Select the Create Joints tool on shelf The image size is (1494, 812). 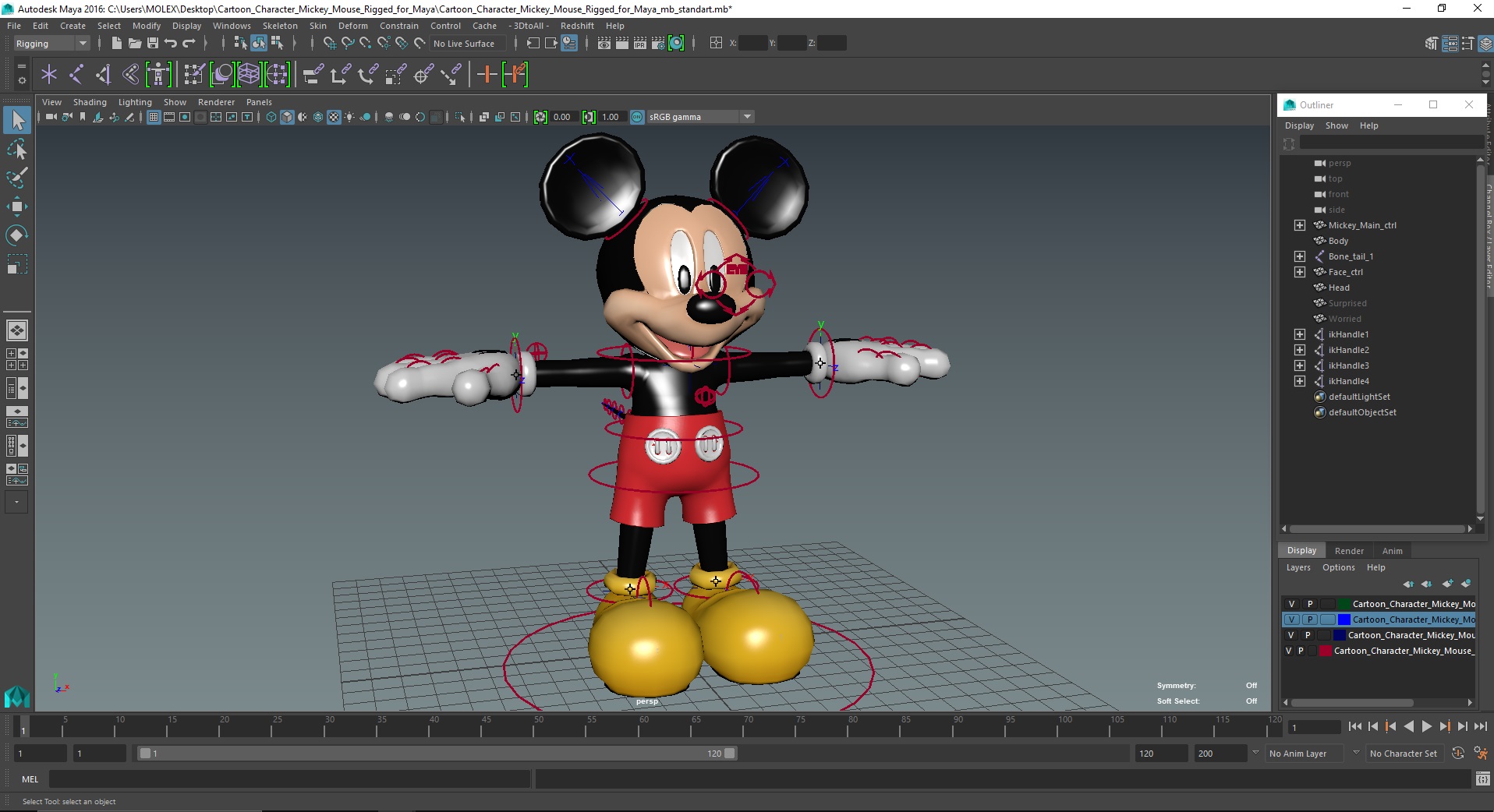[x=76, y=75]
